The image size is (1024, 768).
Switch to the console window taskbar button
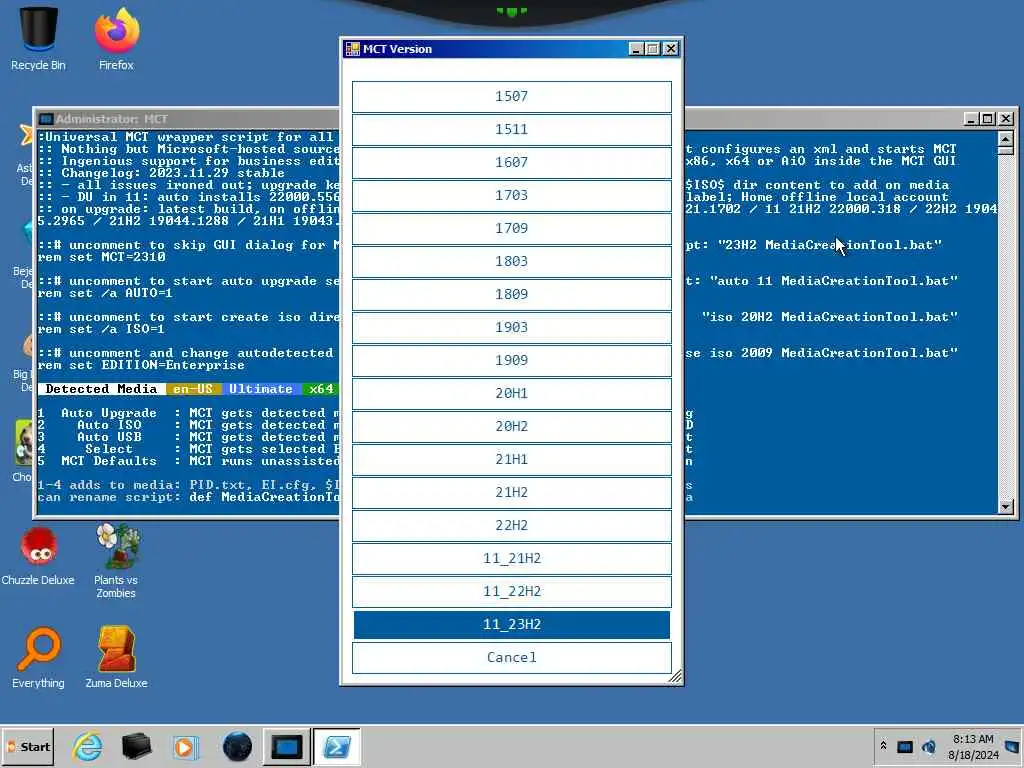287,746
